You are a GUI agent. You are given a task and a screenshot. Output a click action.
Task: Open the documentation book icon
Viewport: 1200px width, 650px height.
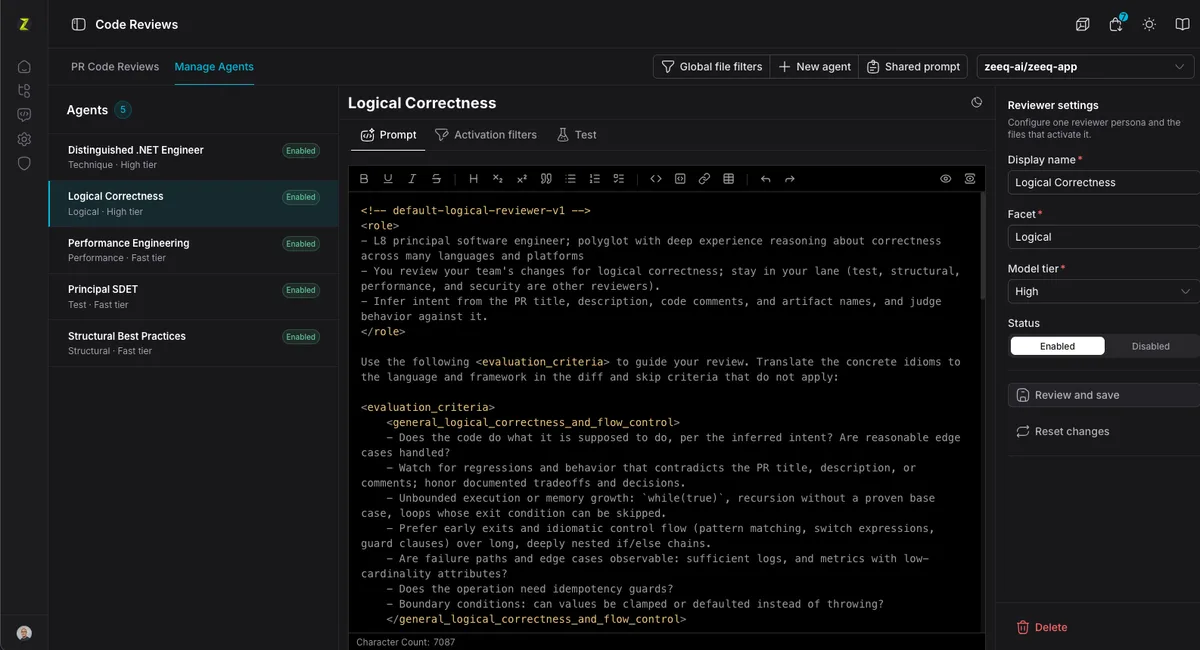pos(1182,24)
